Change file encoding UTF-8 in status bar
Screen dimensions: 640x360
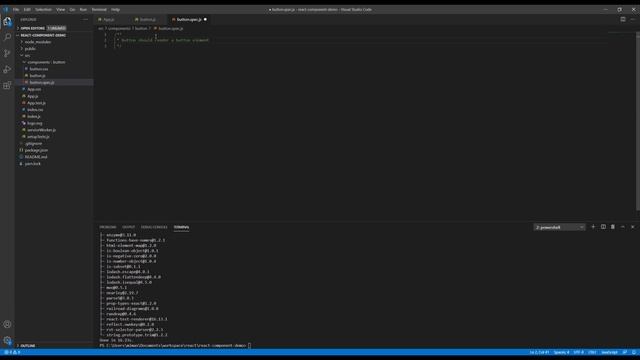tap(579, 352)
